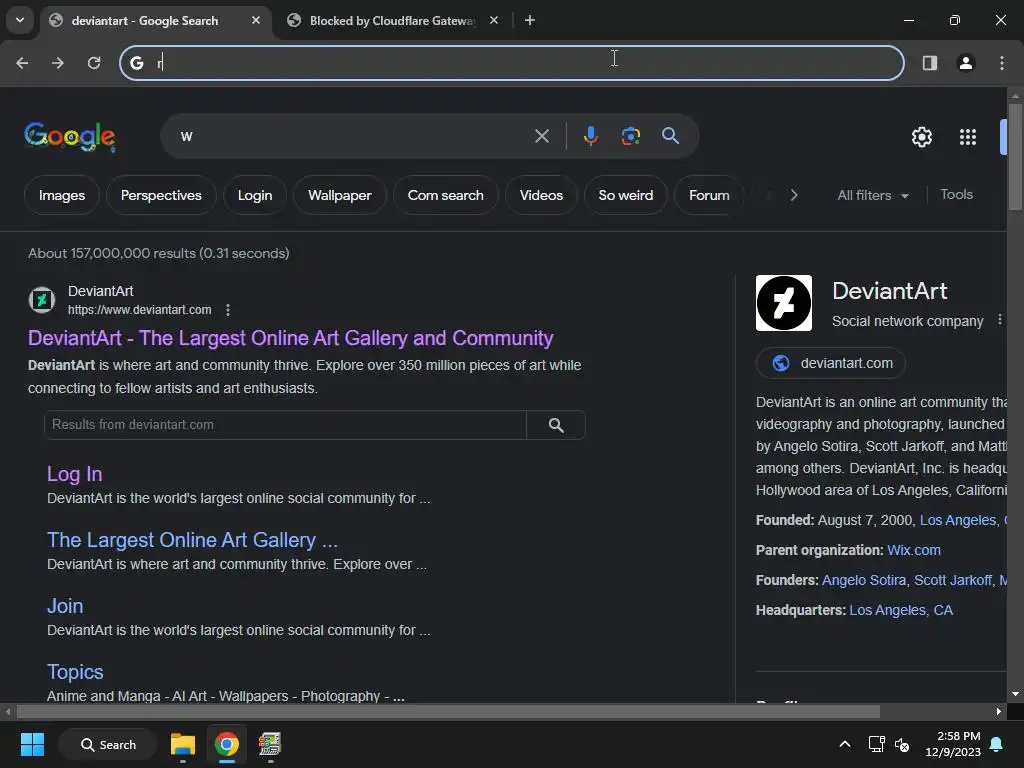Show more filter chips with right chevron
Screen dimensions: 1024x768
[x=793, y=195]
